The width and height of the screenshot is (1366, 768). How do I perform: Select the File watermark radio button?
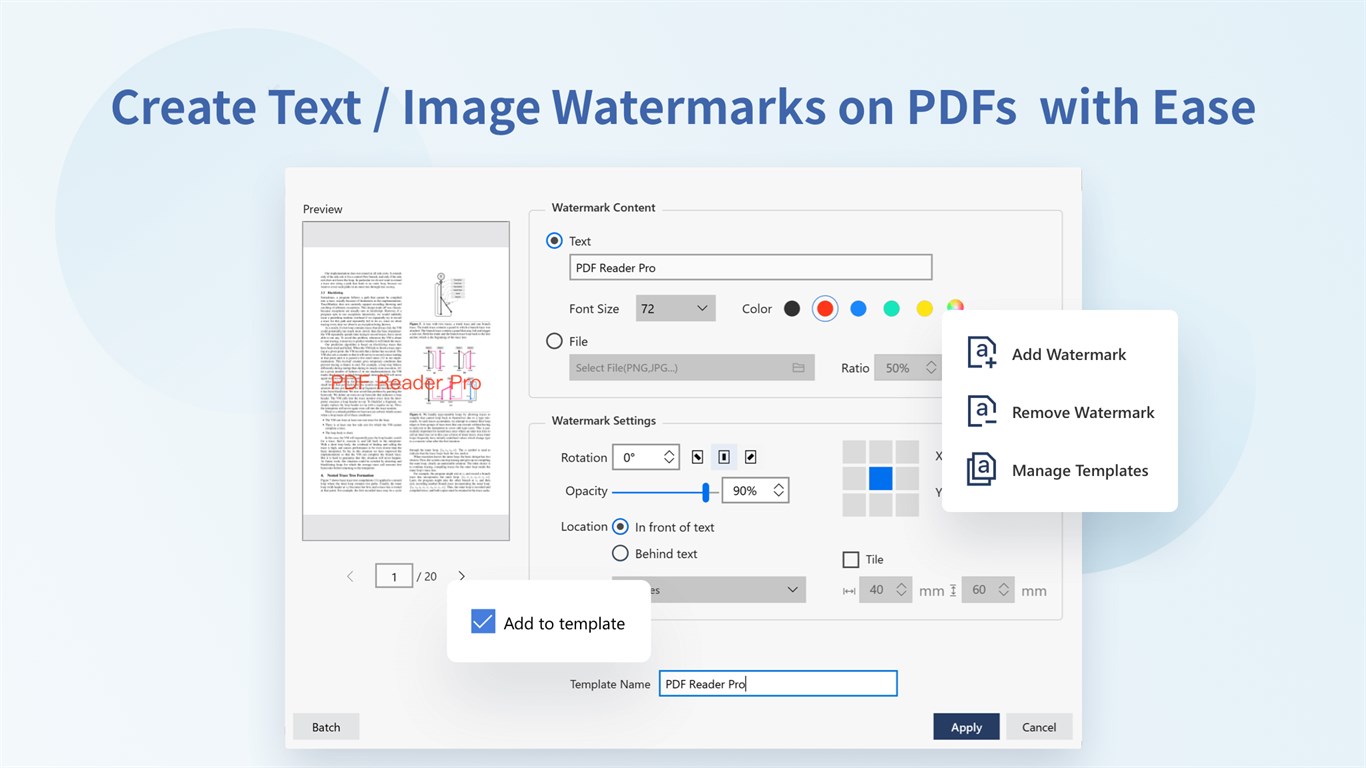pos(555,341)
